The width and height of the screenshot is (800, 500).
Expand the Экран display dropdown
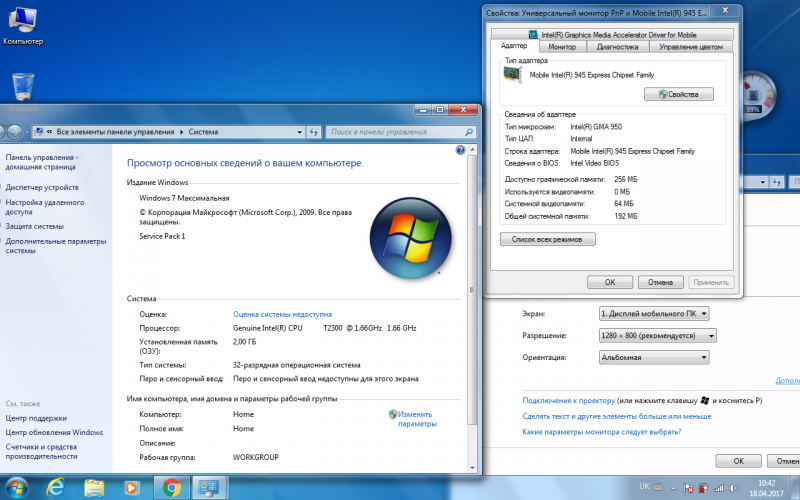tap(654, 313)
